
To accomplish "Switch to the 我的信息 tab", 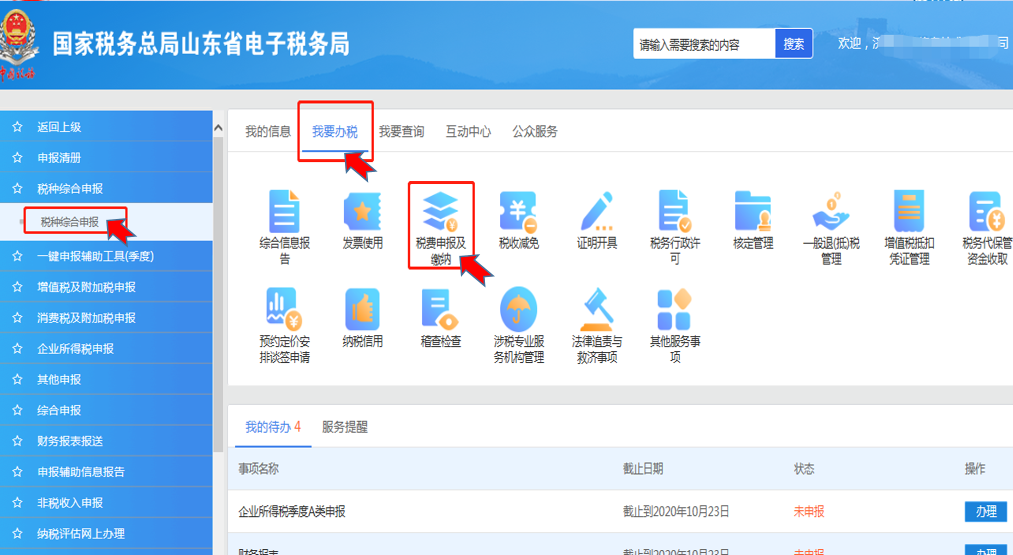I will (x=268, y=132).
